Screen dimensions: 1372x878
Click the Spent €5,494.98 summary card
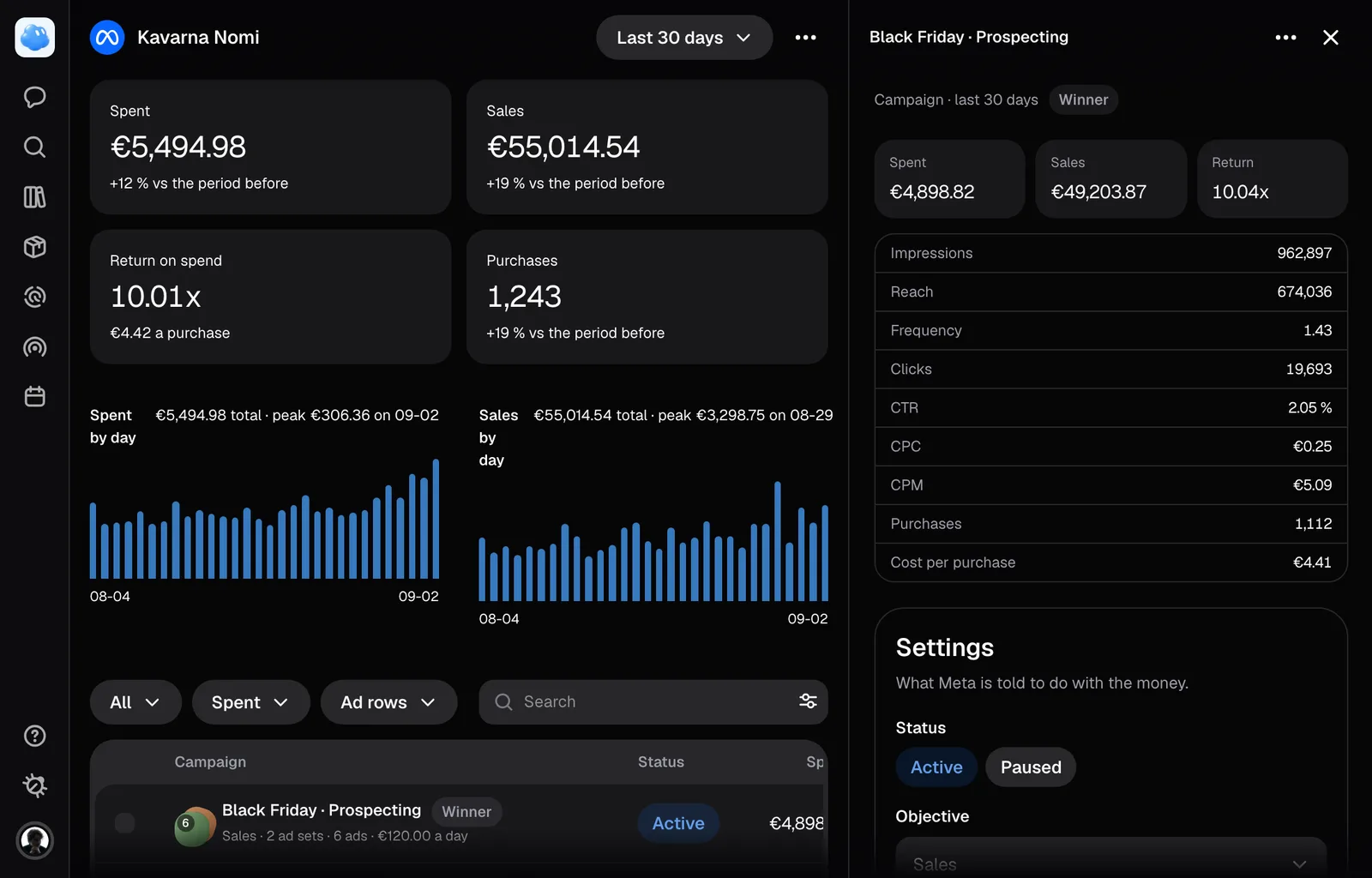270,147
